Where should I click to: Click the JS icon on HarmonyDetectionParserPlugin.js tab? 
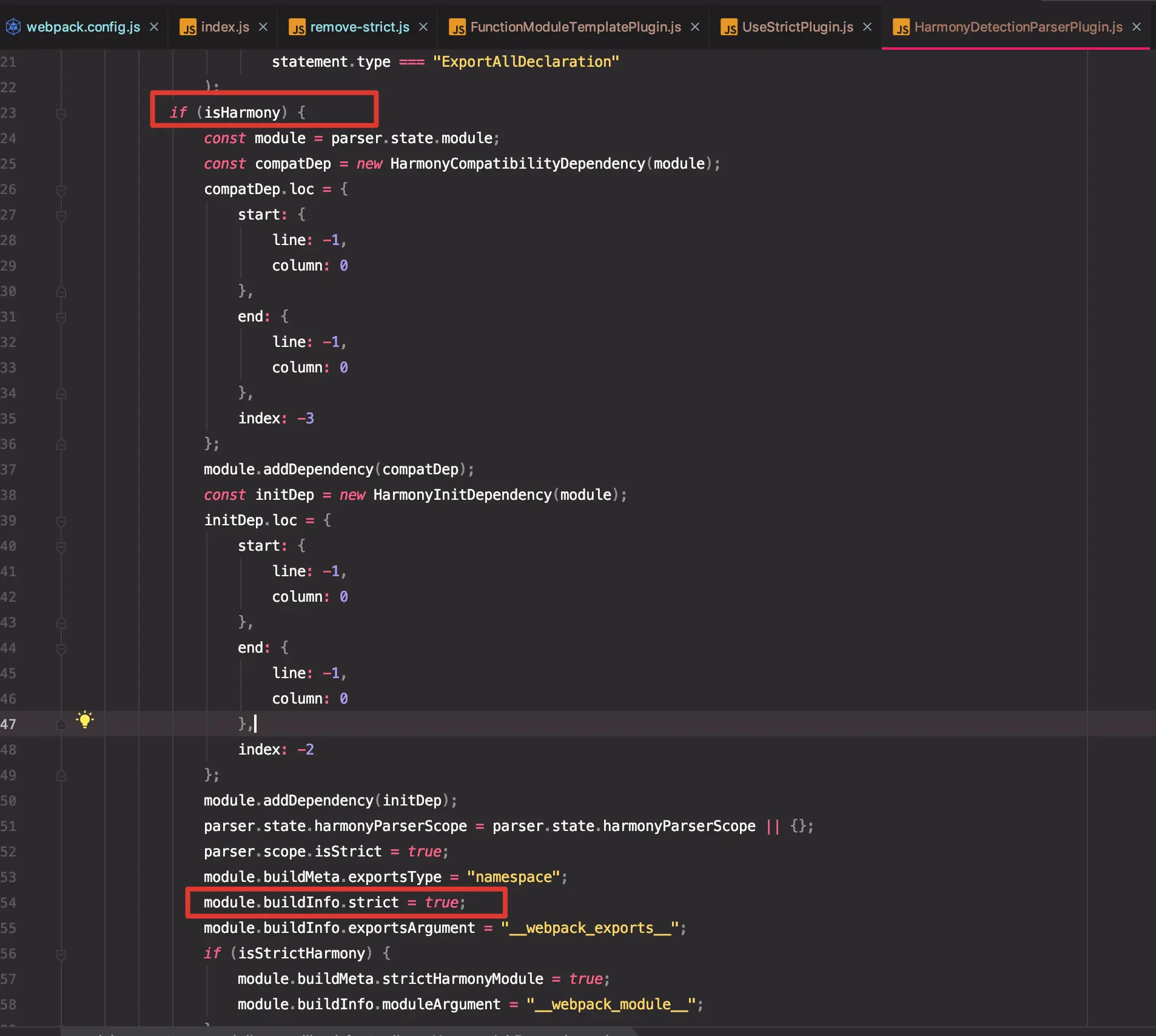[902, 27]
